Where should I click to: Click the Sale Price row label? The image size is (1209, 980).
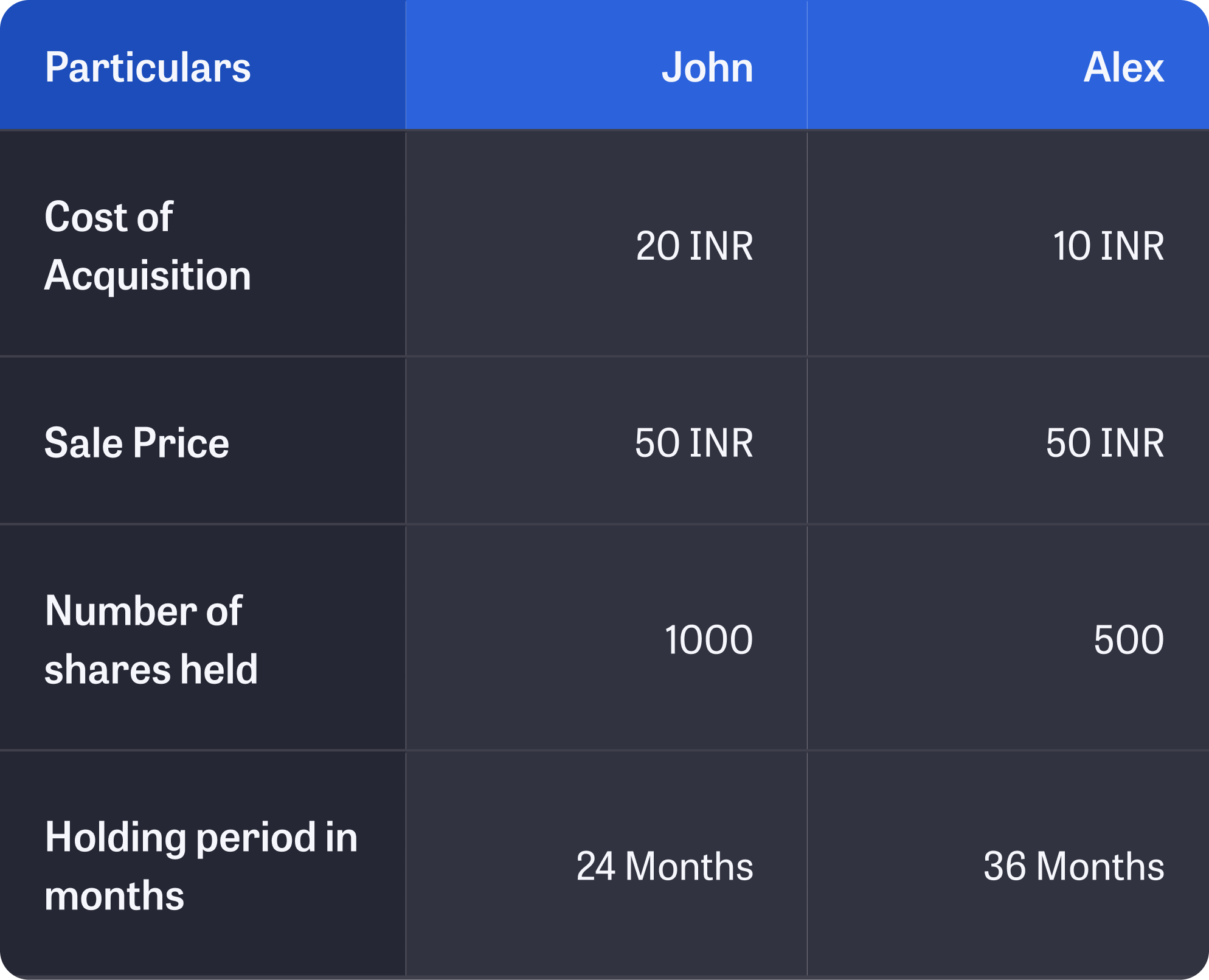point(137,443)
